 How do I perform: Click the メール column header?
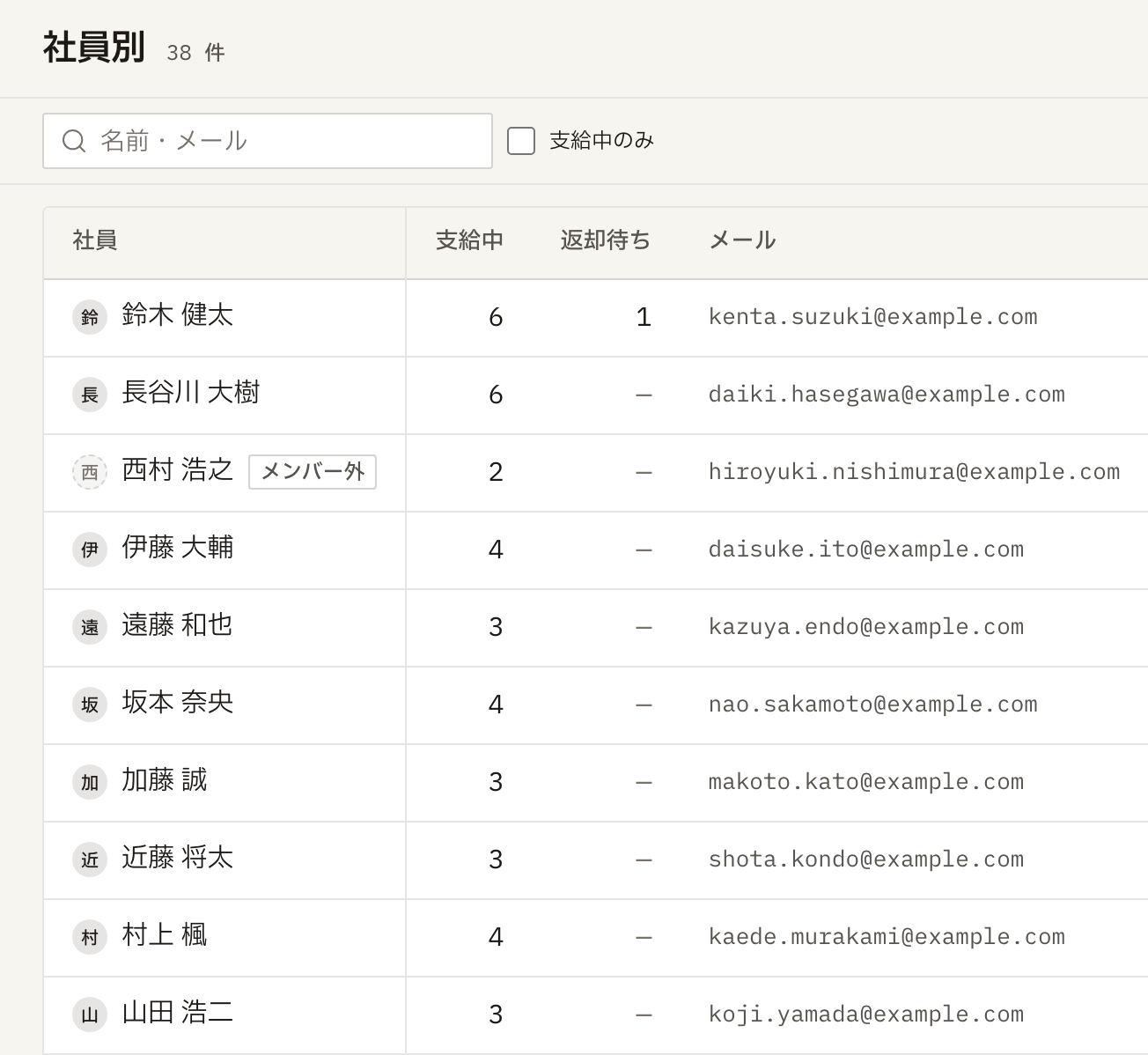[x=742, y=240]
